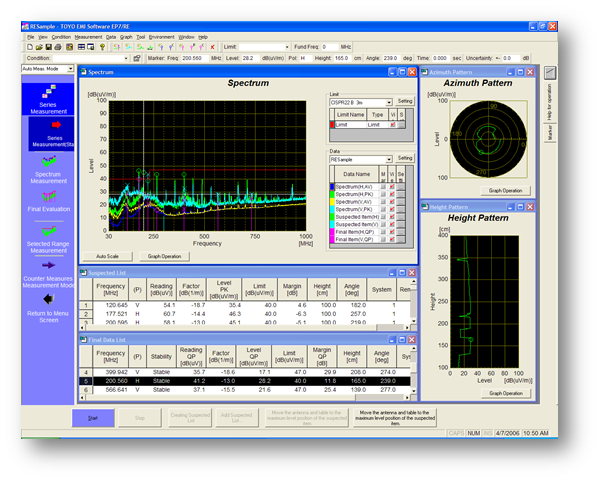Click the Azimuth Pattern window title icon
The height and width of the screenshot is (481, 600).
425,72
